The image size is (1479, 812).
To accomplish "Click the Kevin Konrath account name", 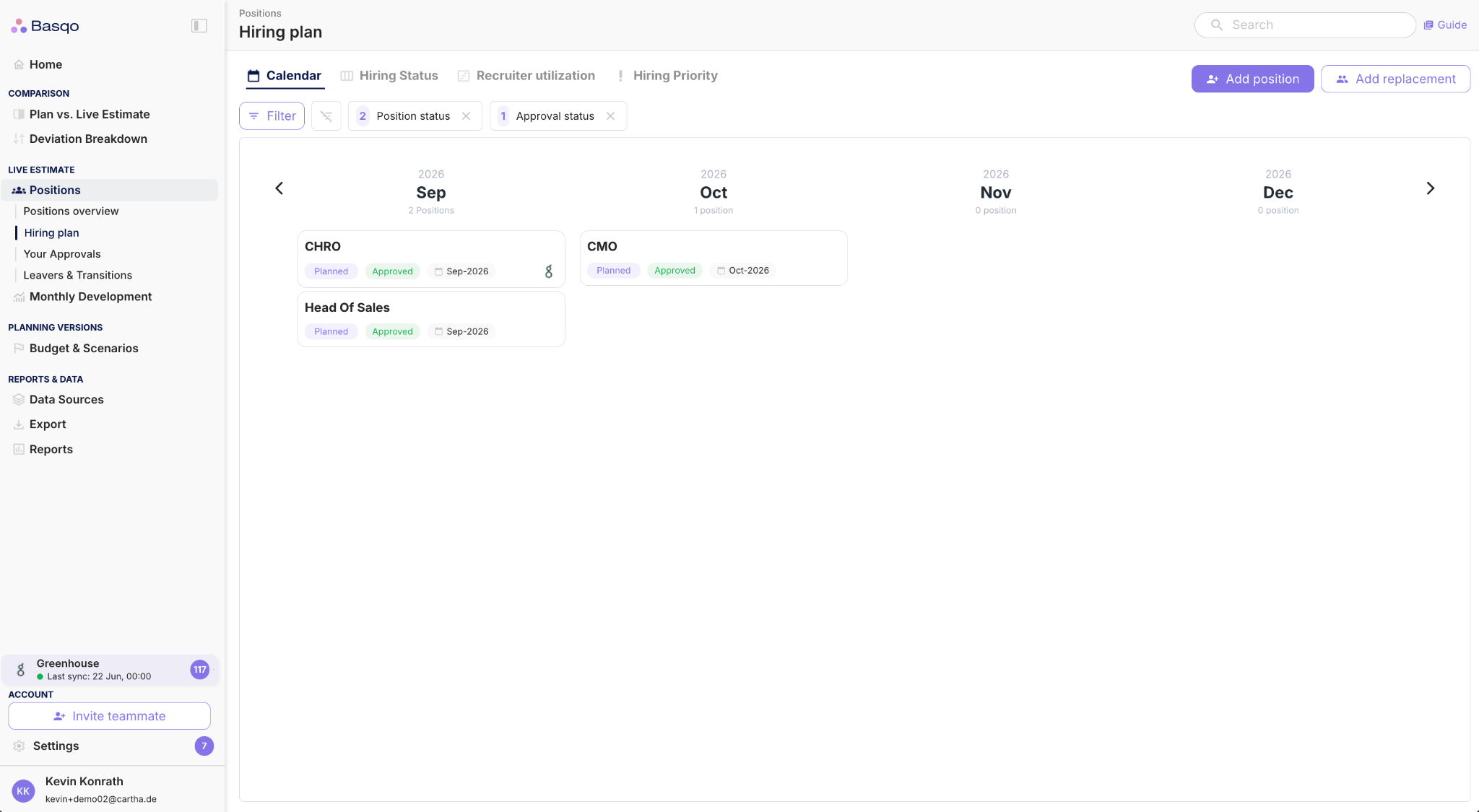I will click(x=84, y=781).
